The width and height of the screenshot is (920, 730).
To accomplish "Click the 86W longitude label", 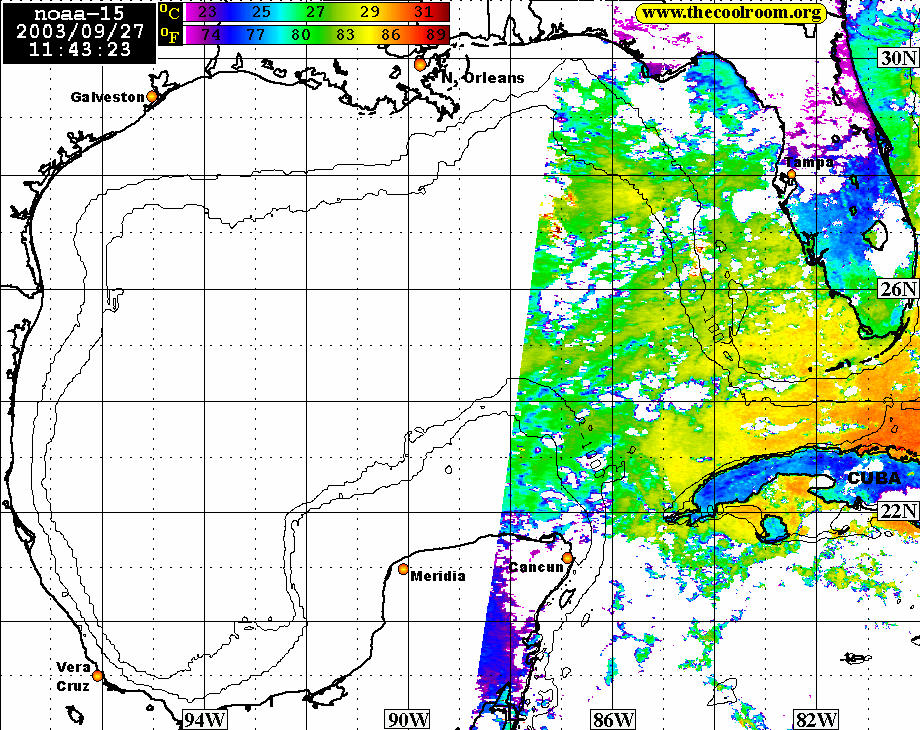I will [613, 719].
